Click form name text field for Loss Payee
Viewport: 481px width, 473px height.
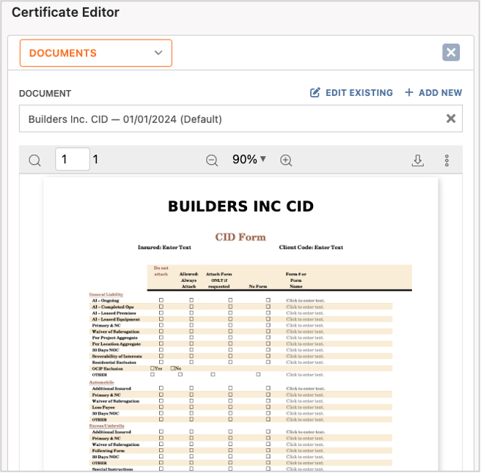click(305, 407)
